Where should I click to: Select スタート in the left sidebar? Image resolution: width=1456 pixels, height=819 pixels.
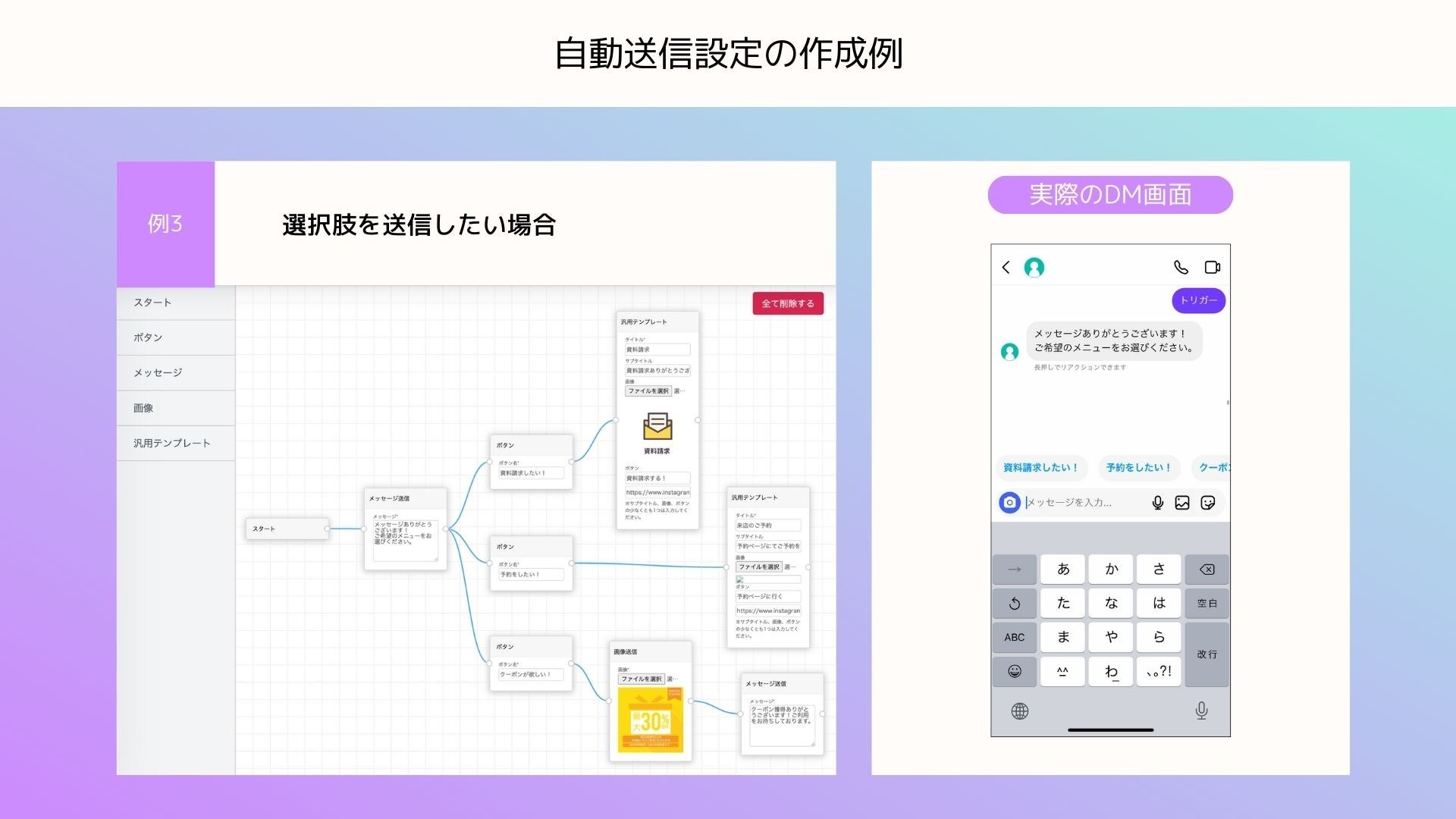coord(153,303)
